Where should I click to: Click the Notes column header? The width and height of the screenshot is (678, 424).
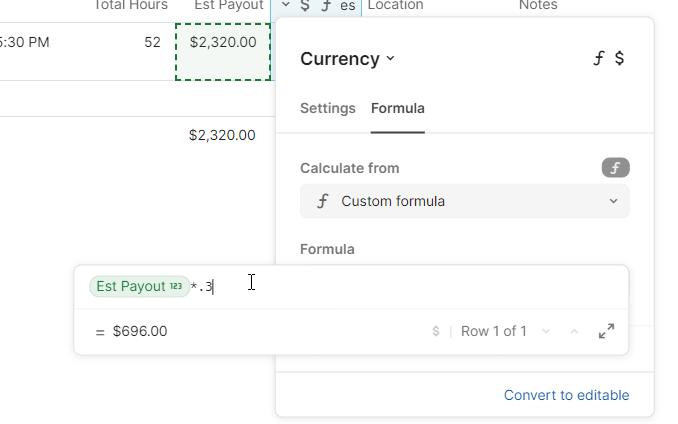click(x=538, y=5)
